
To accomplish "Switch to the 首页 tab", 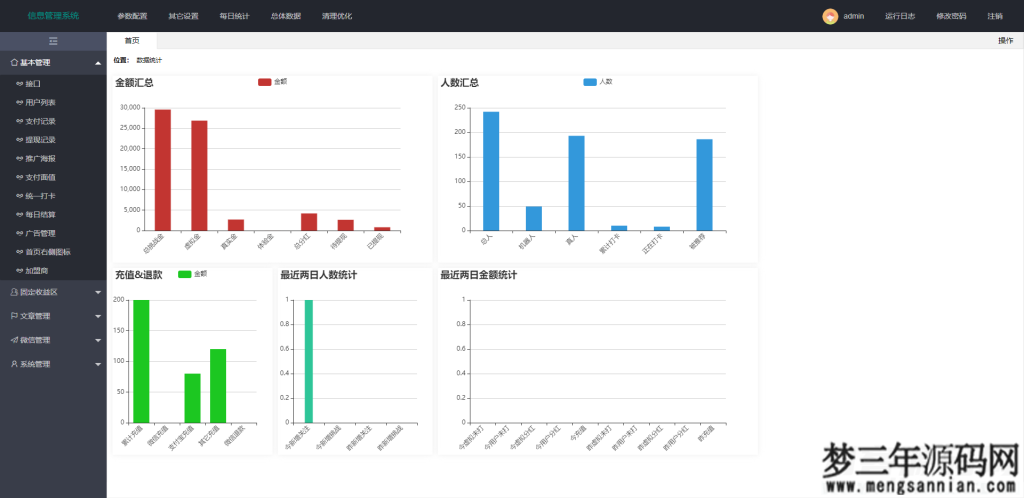I will coord(132,40).
